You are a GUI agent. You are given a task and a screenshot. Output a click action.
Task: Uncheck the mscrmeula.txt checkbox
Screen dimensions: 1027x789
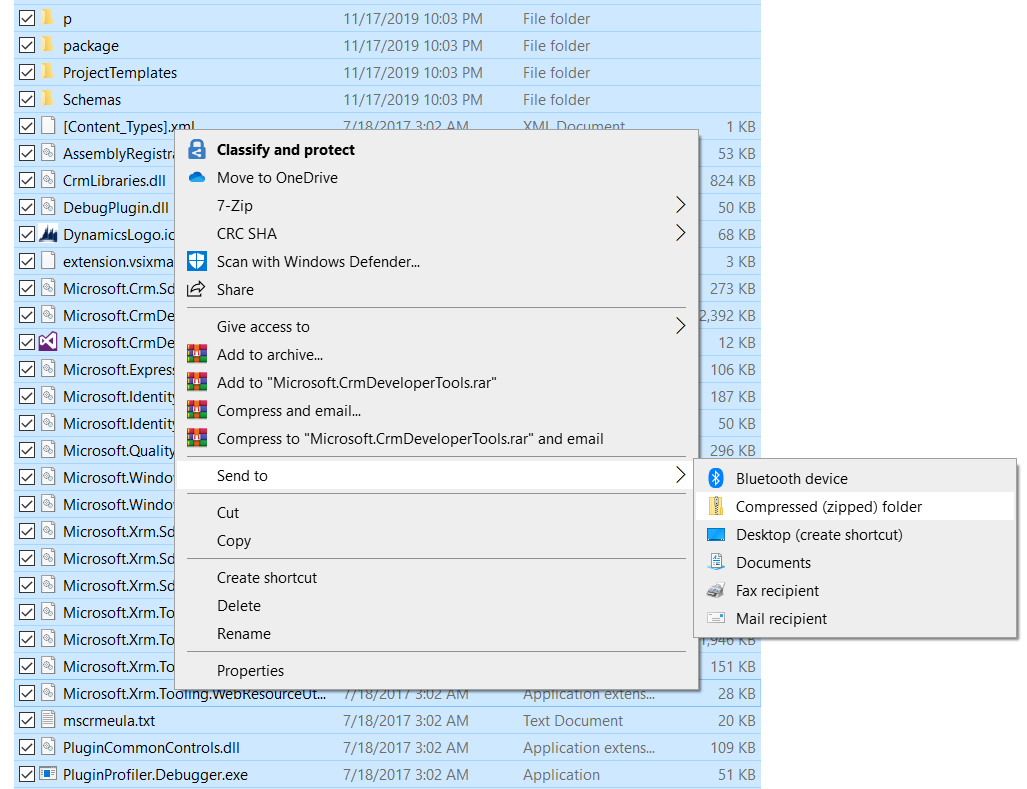(27, 720)
